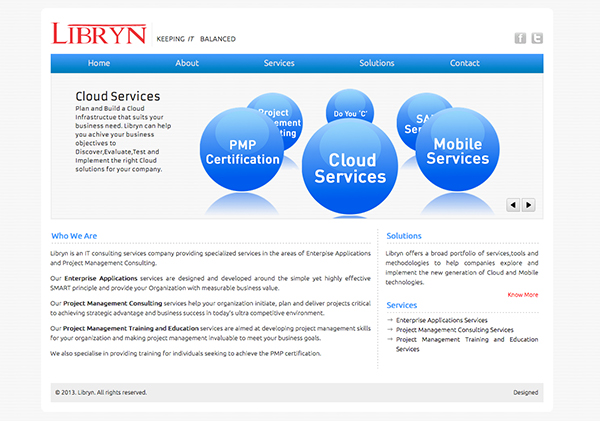Open Enterprise Applications Services link
This screenshot has width=600, height=421.
(x=442, y=320)
